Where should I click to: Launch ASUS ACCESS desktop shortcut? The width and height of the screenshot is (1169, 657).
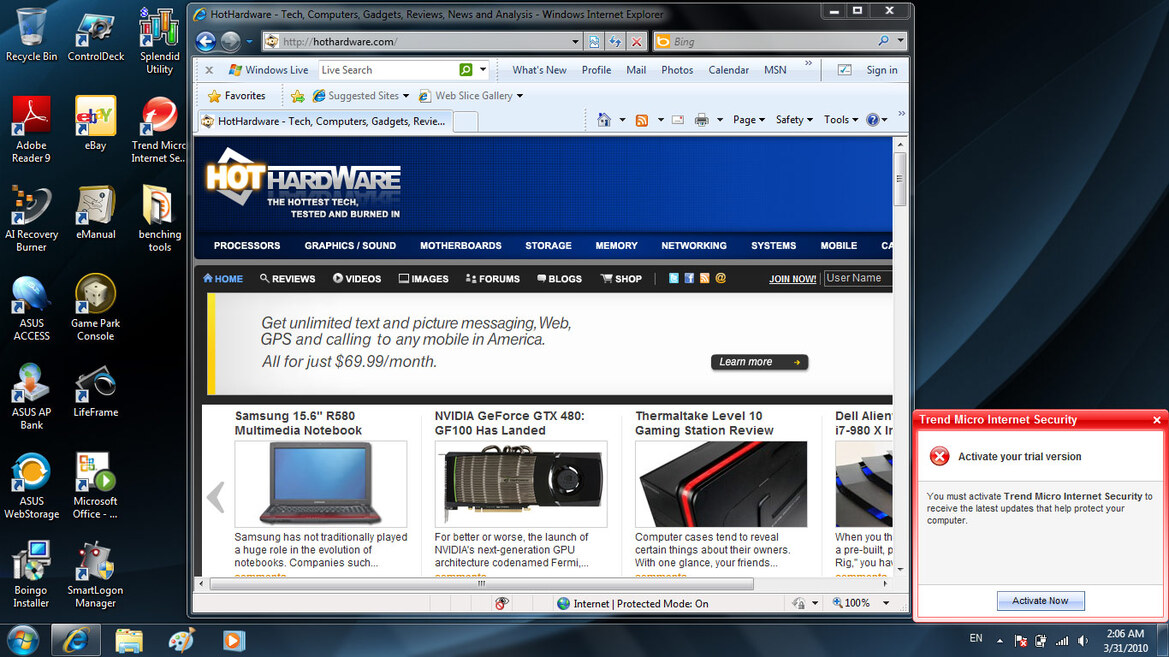pyautogui.click(x=31, y=308)
